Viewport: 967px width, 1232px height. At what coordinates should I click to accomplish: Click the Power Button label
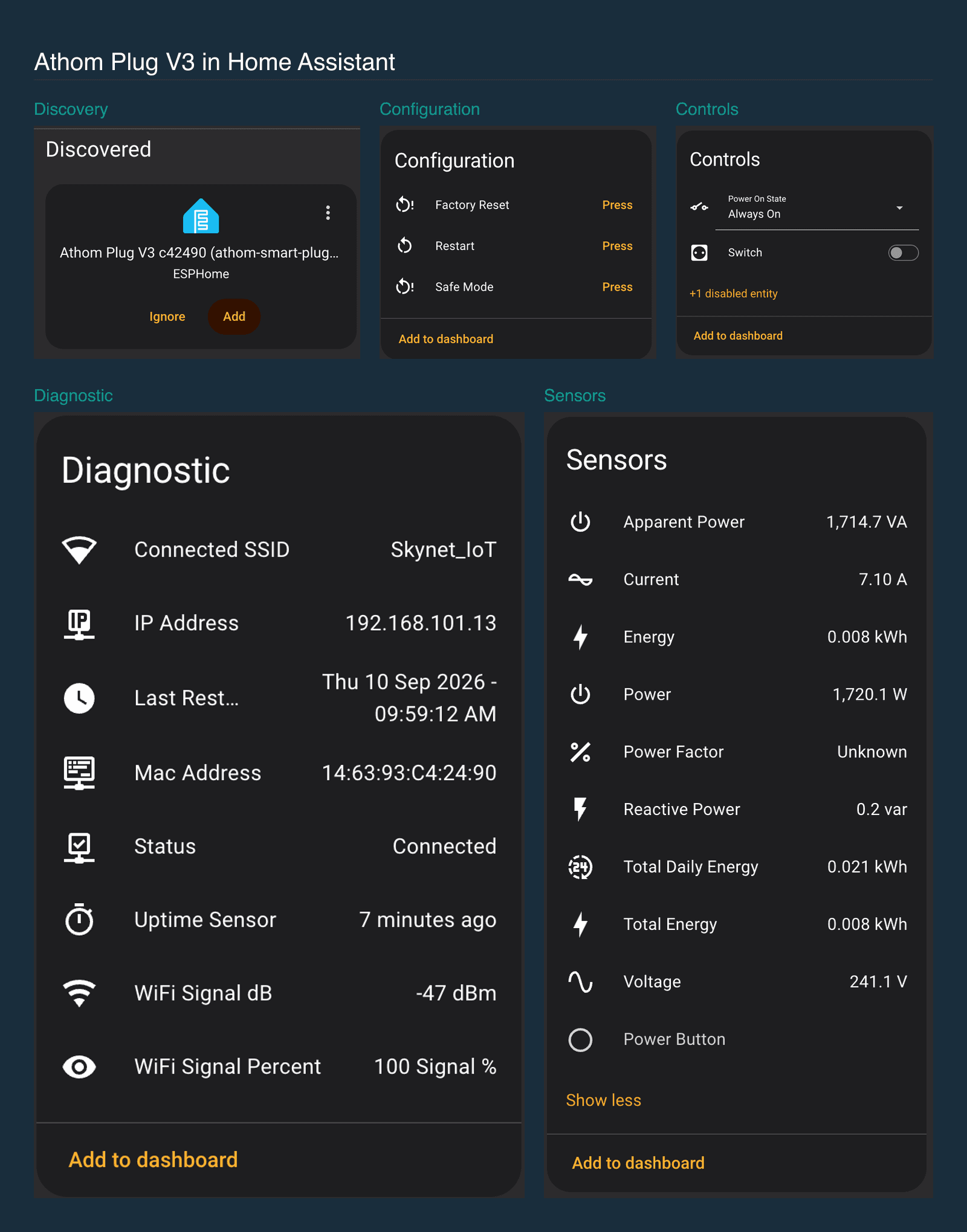[x=674, y=1039]
